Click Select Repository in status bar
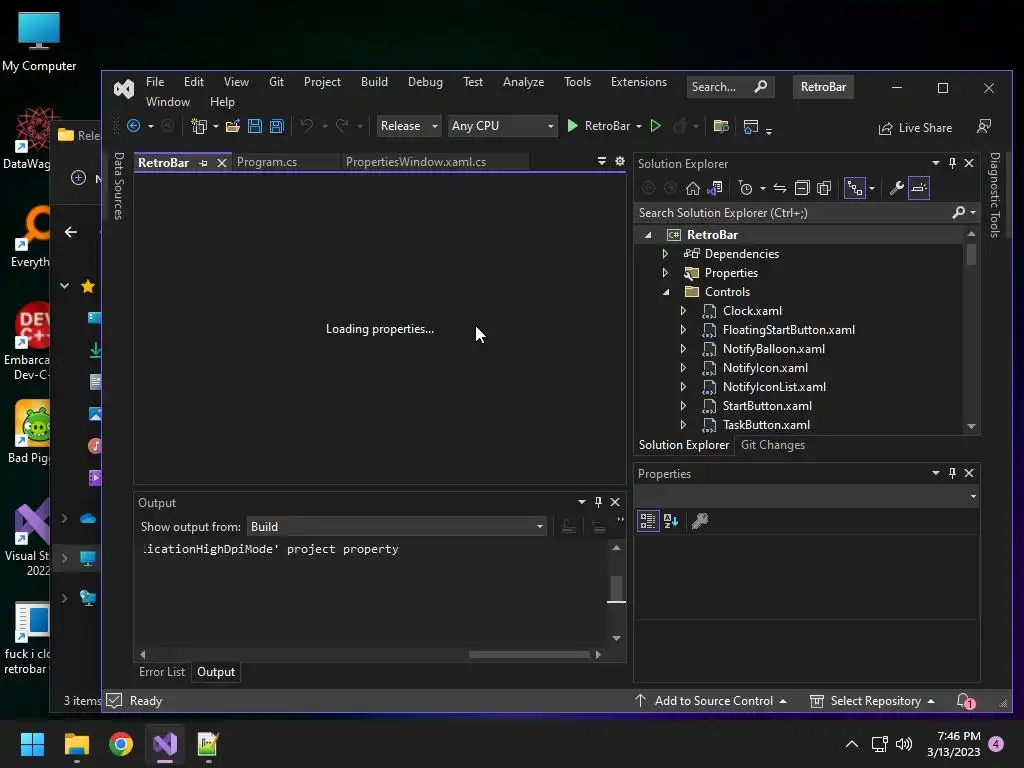1024x768 pixels. point(872,701)
